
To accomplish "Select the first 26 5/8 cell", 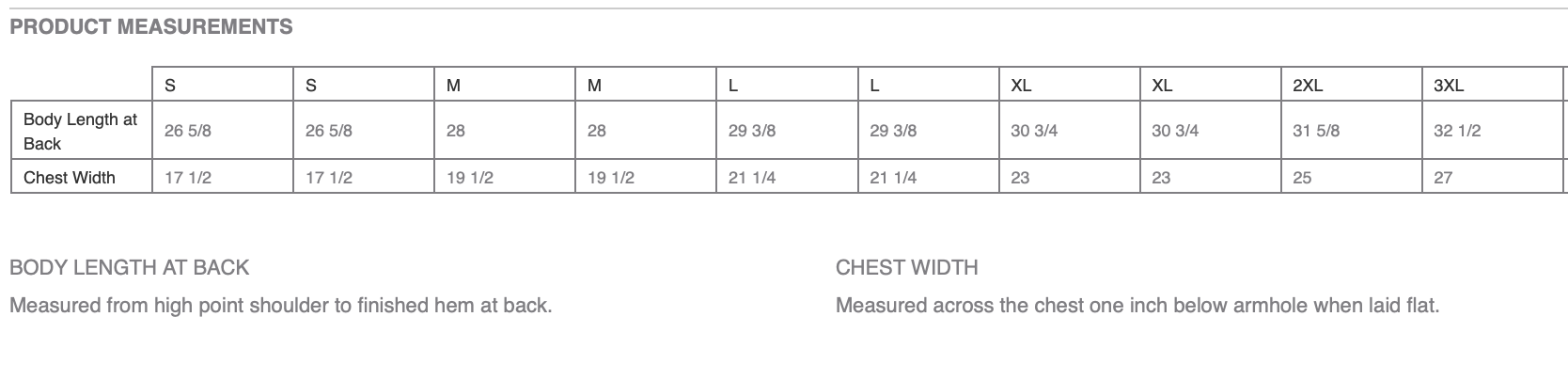I will [222, 131].
